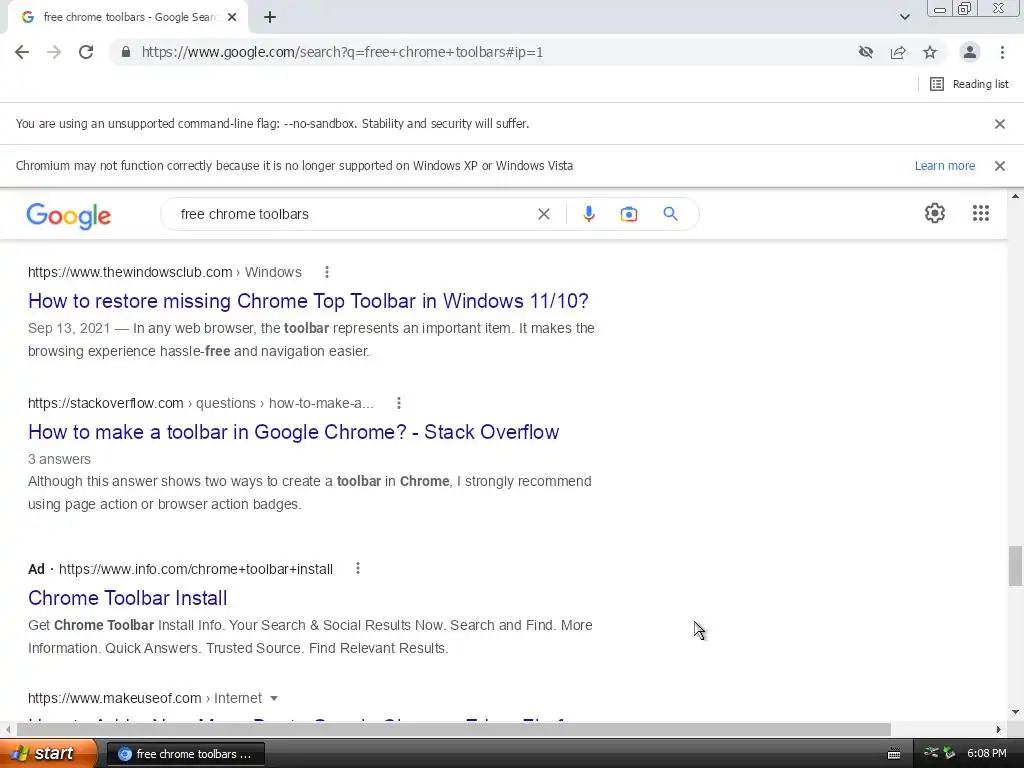The width and height of the screenshot is (1024, 768).
Task: Close the 'free chrome toolbars' tab
Action: tap(232, 18)
